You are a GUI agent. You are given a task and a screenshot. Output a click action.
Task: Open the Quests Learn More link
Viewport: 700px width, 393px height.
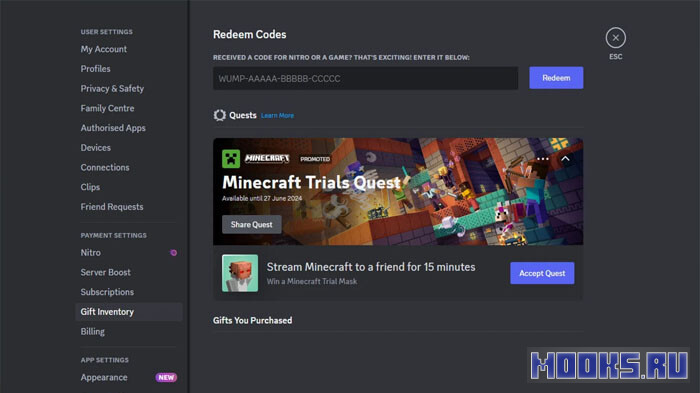tap(277, 116)
